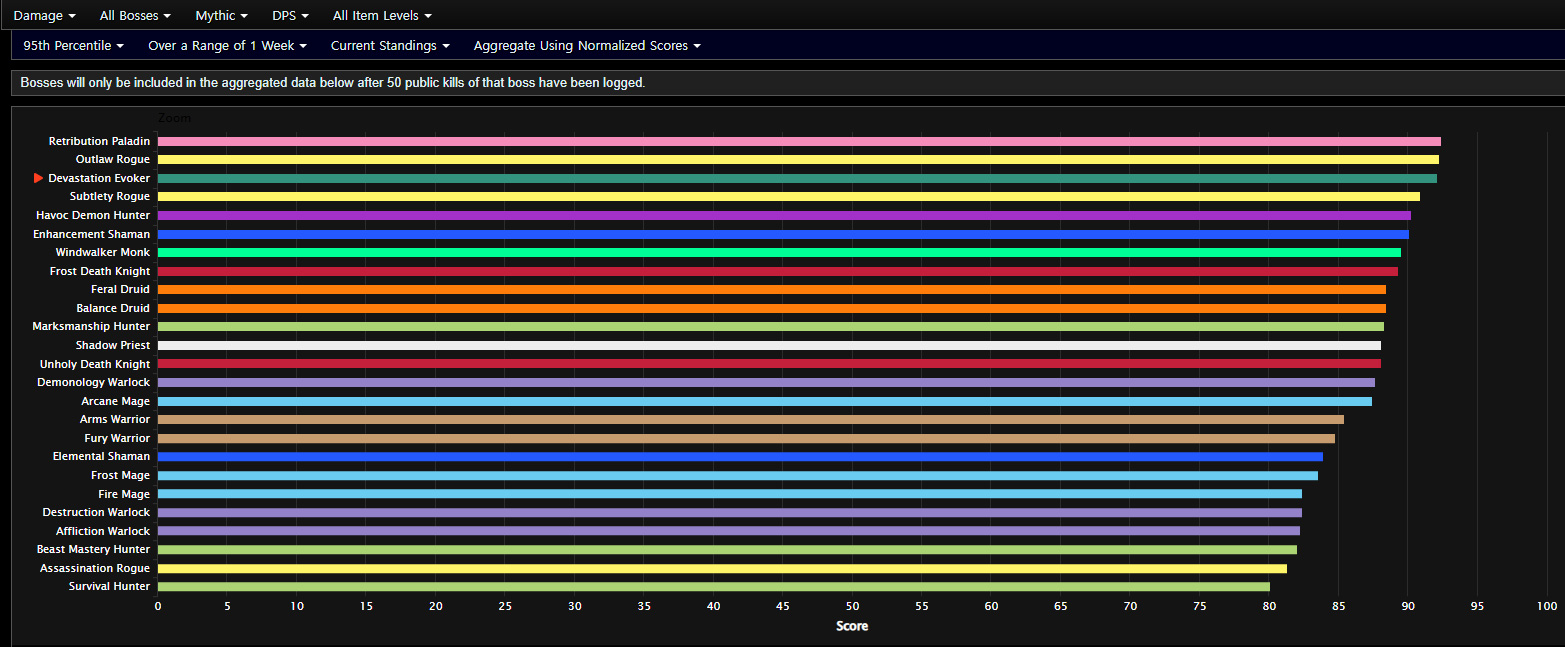
Task: Click the Retribution Paladin pink bar
Action: point(799,141)
